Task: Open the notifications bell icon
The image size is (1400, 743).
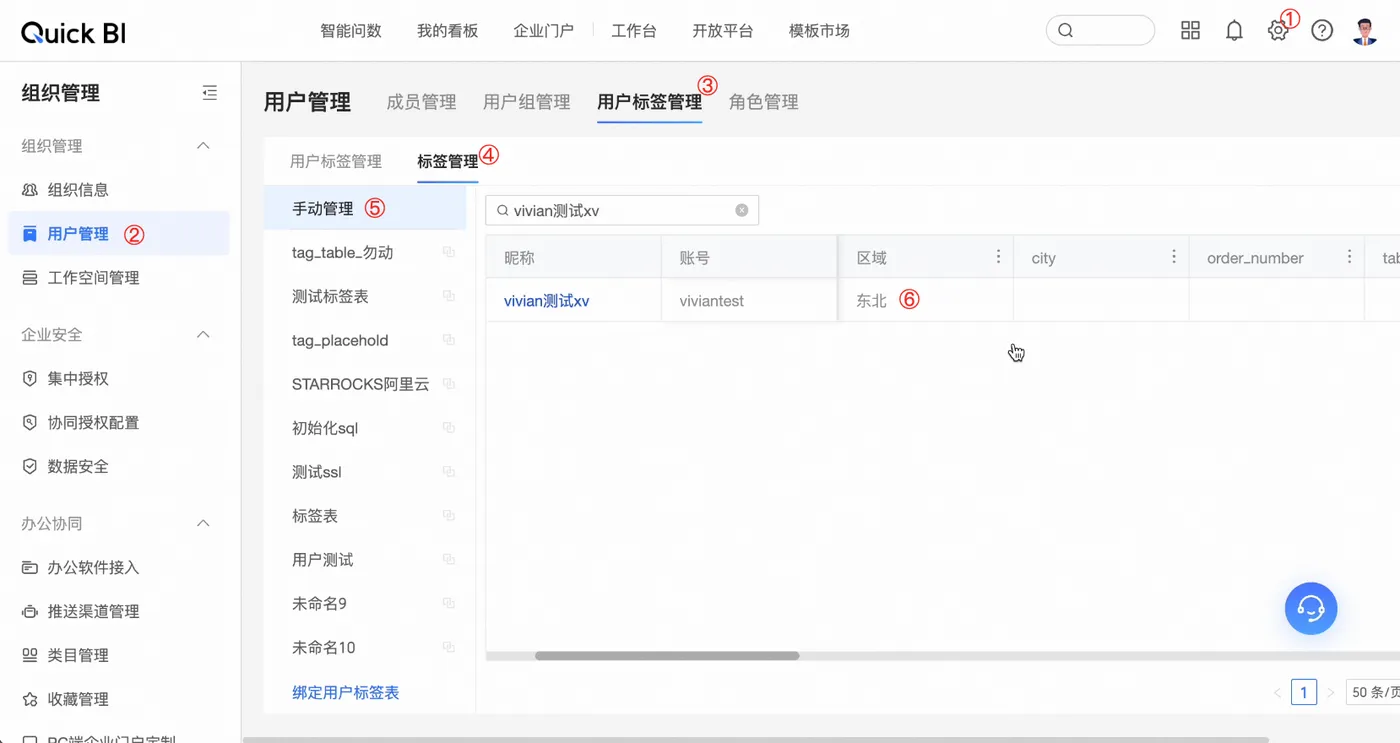Action: [x=1234, y=31]
